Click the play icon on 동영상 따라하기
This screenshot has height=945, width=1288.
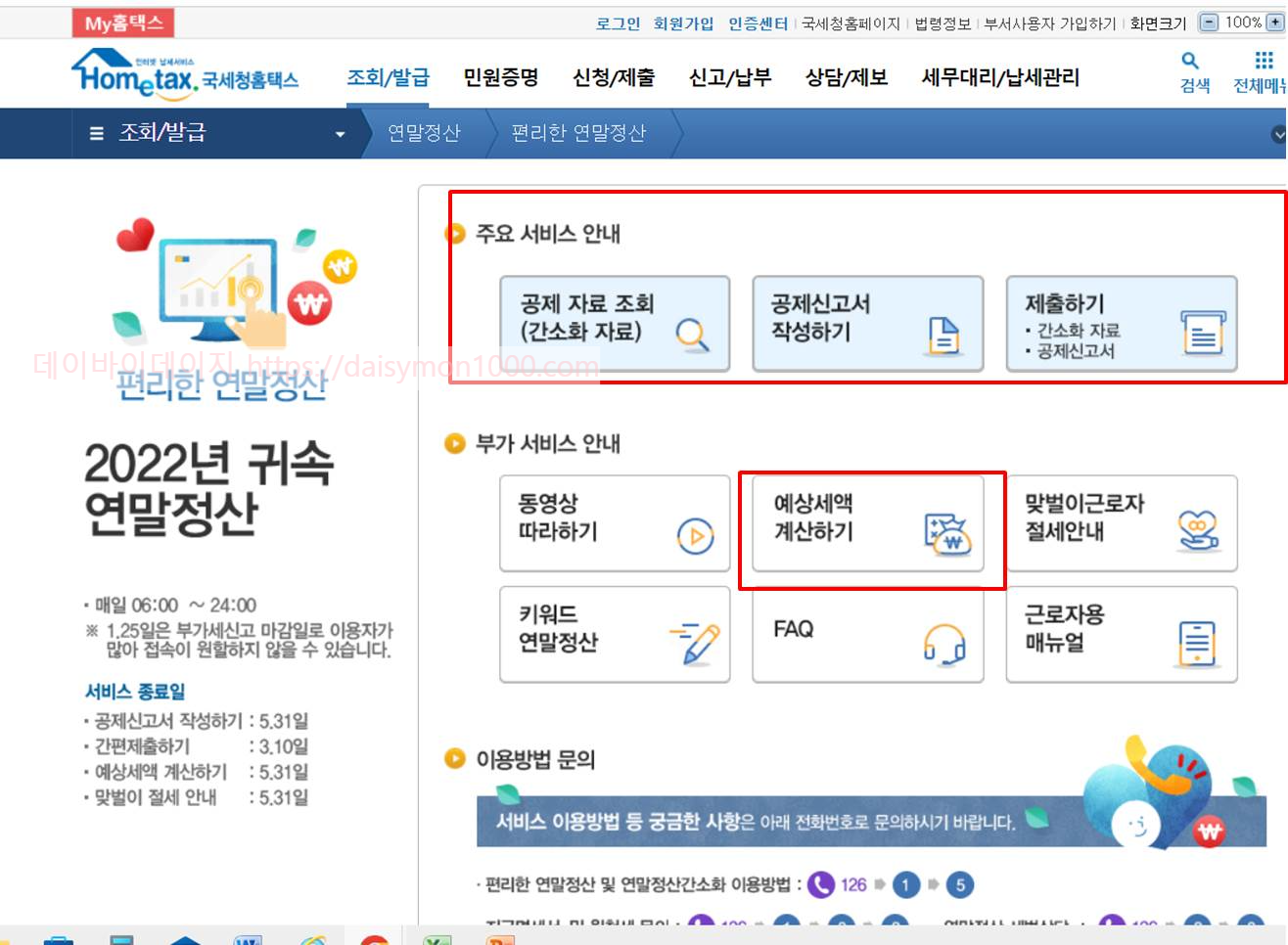click(x=695, y=538)
